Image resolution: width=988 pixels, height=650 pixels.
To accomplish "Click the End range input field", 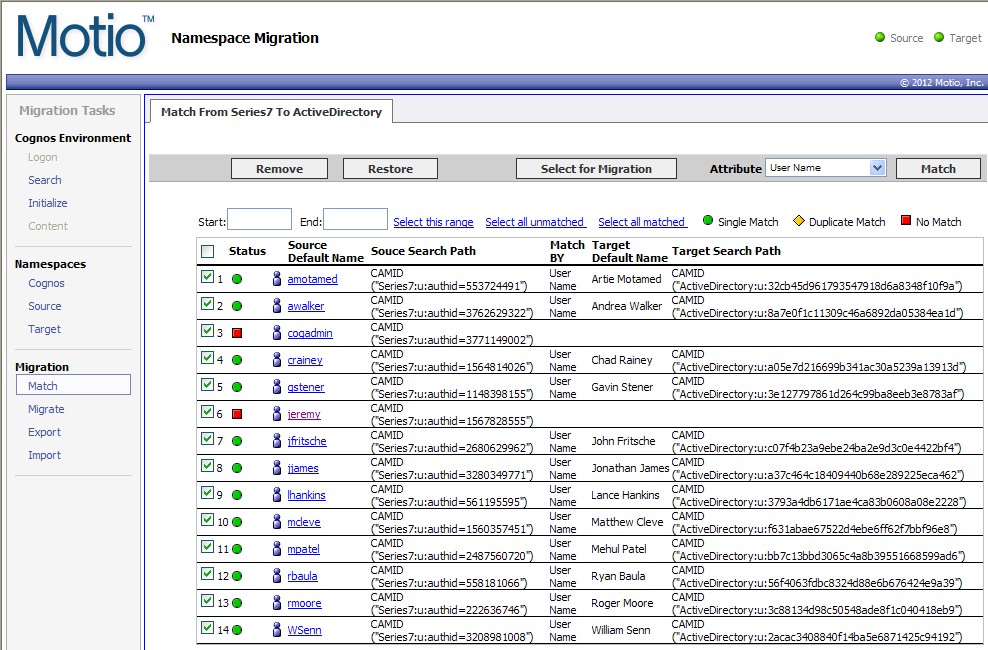I will (355, 219).
